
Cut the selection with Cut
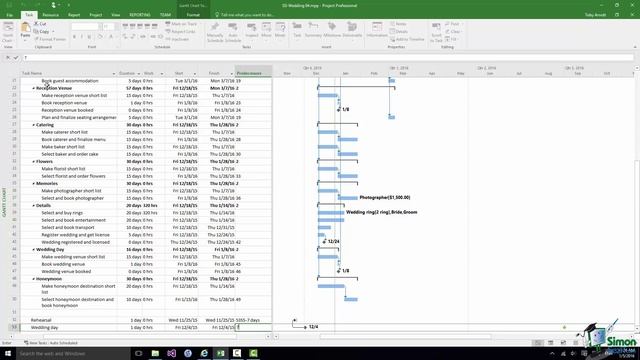[x=40, y=24]
